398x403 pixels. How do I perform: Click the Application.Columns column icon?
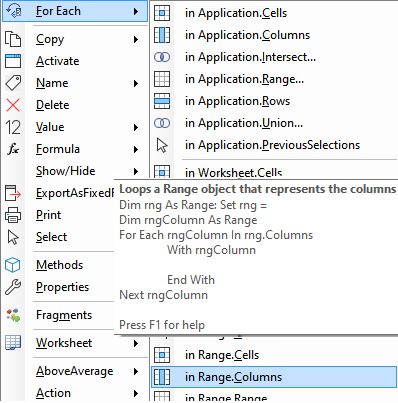point(162,35)
